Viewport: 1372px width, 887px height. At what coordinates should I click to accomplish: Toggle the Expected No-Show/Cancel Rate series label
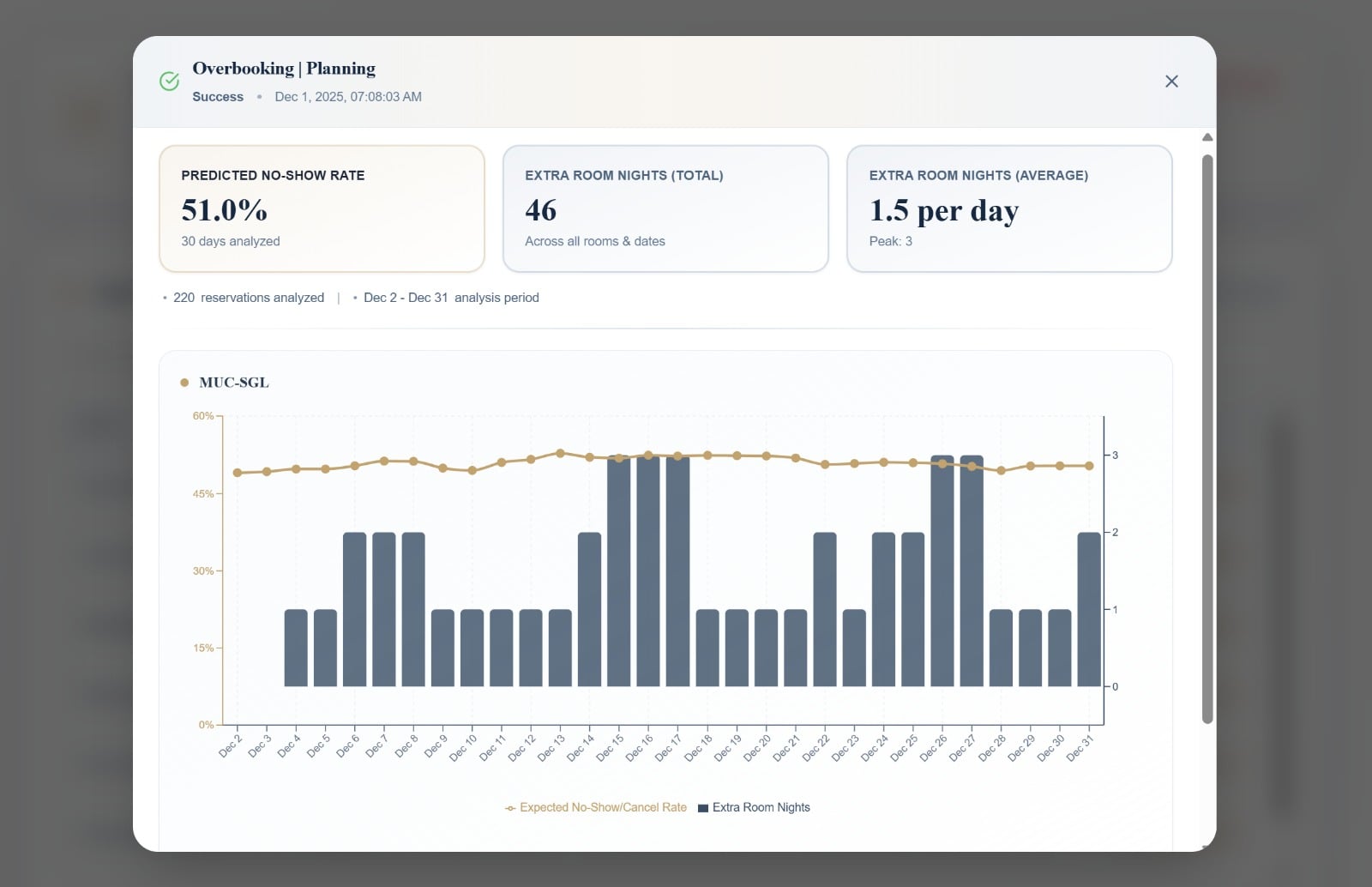point(603,807)
